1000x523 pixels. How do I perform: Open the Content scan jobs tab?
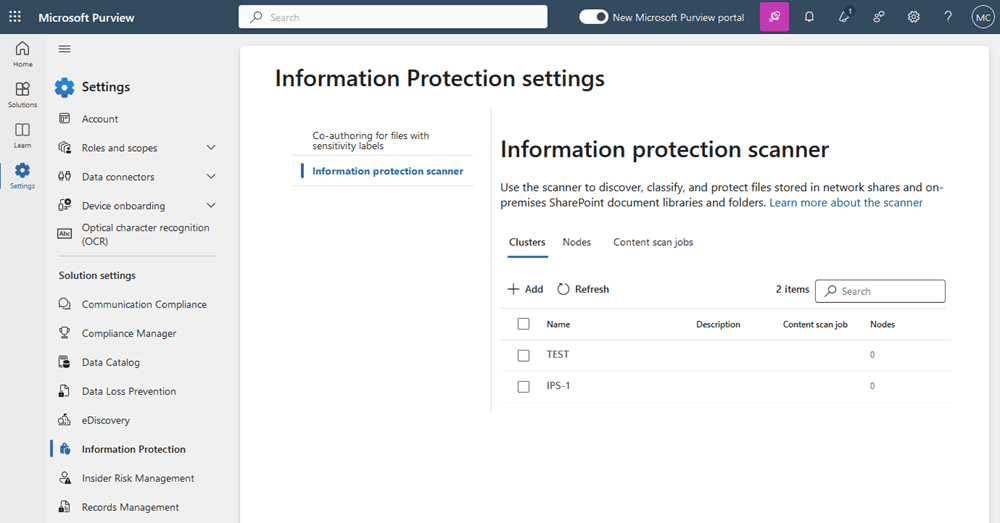coord(653,242)
